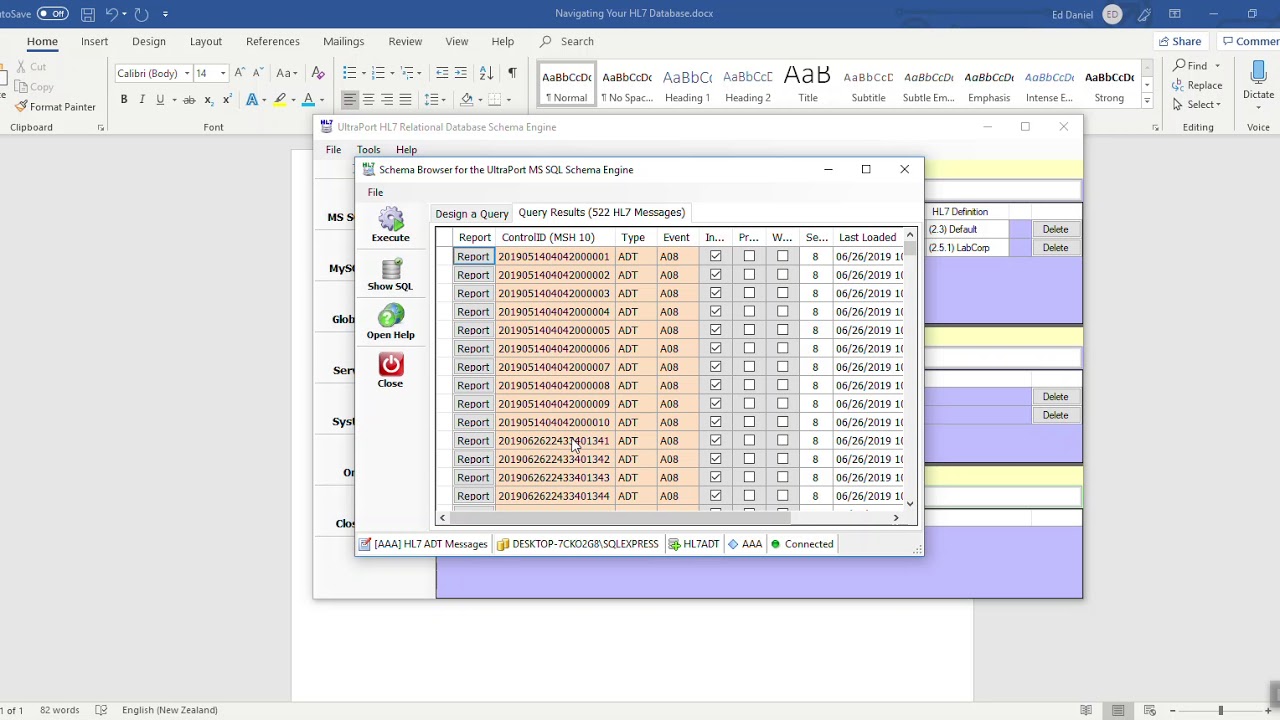Image resolution: width=1280 pixels, height=720 pixels.
Task: Align text left
Action: pyautogui.click(x=350, y=99)
